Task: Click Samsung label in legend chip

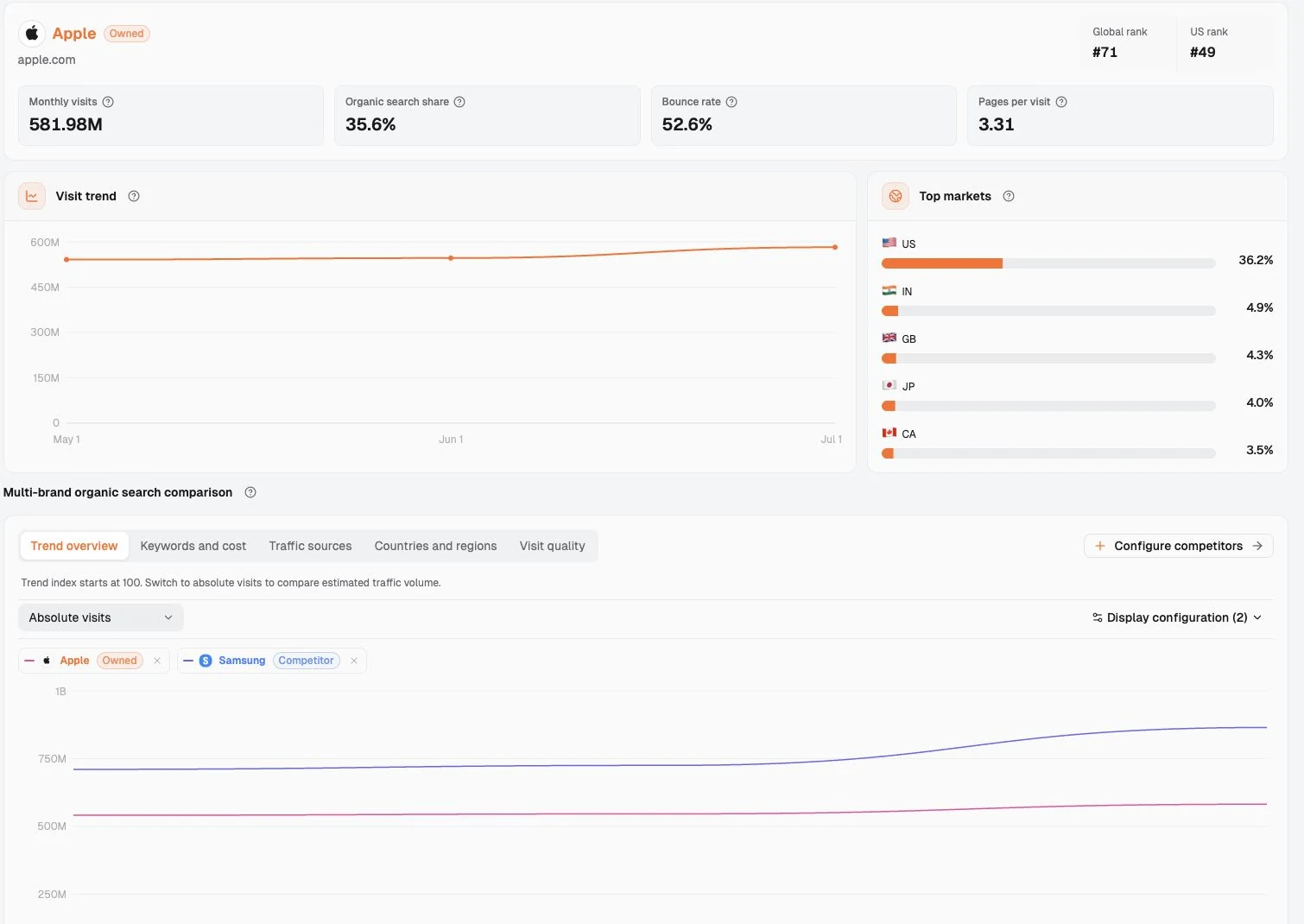Action: (x=242, y=661)
